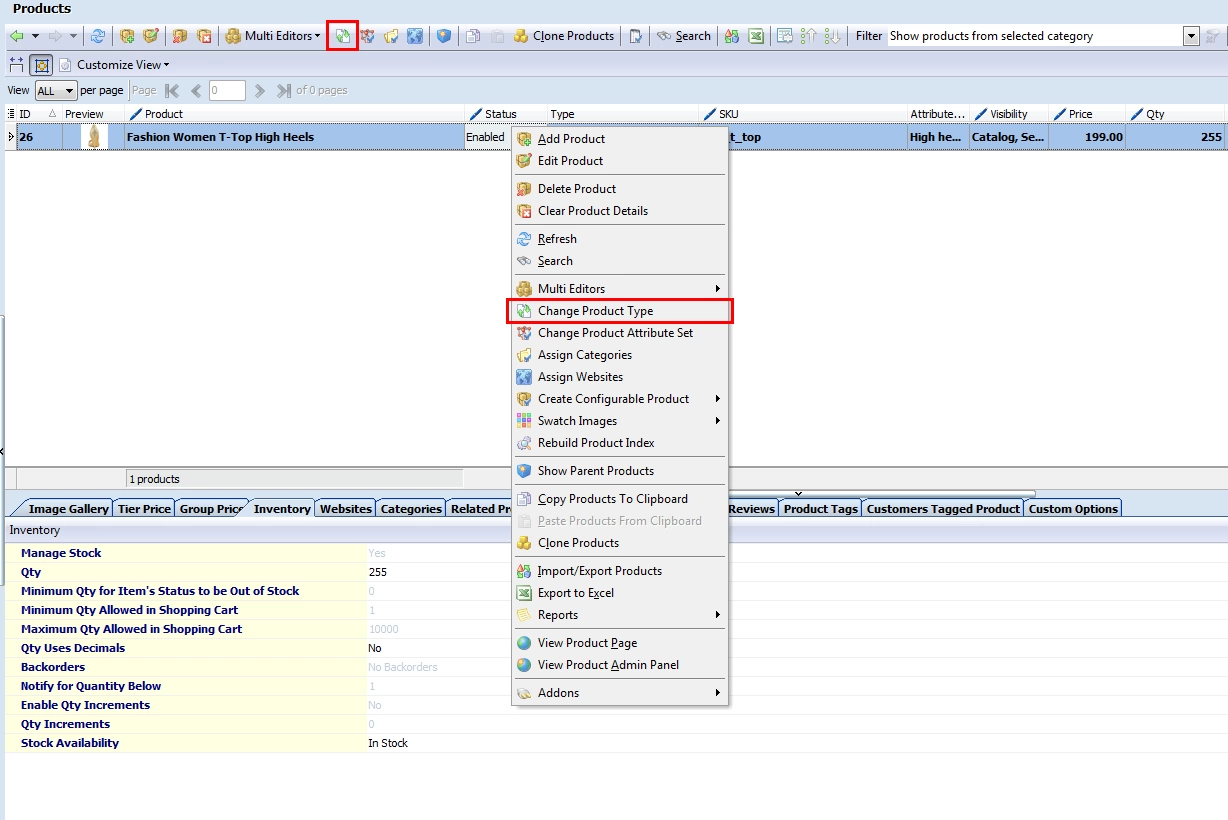Open the Tier Price tab

(x=144, y=509)
